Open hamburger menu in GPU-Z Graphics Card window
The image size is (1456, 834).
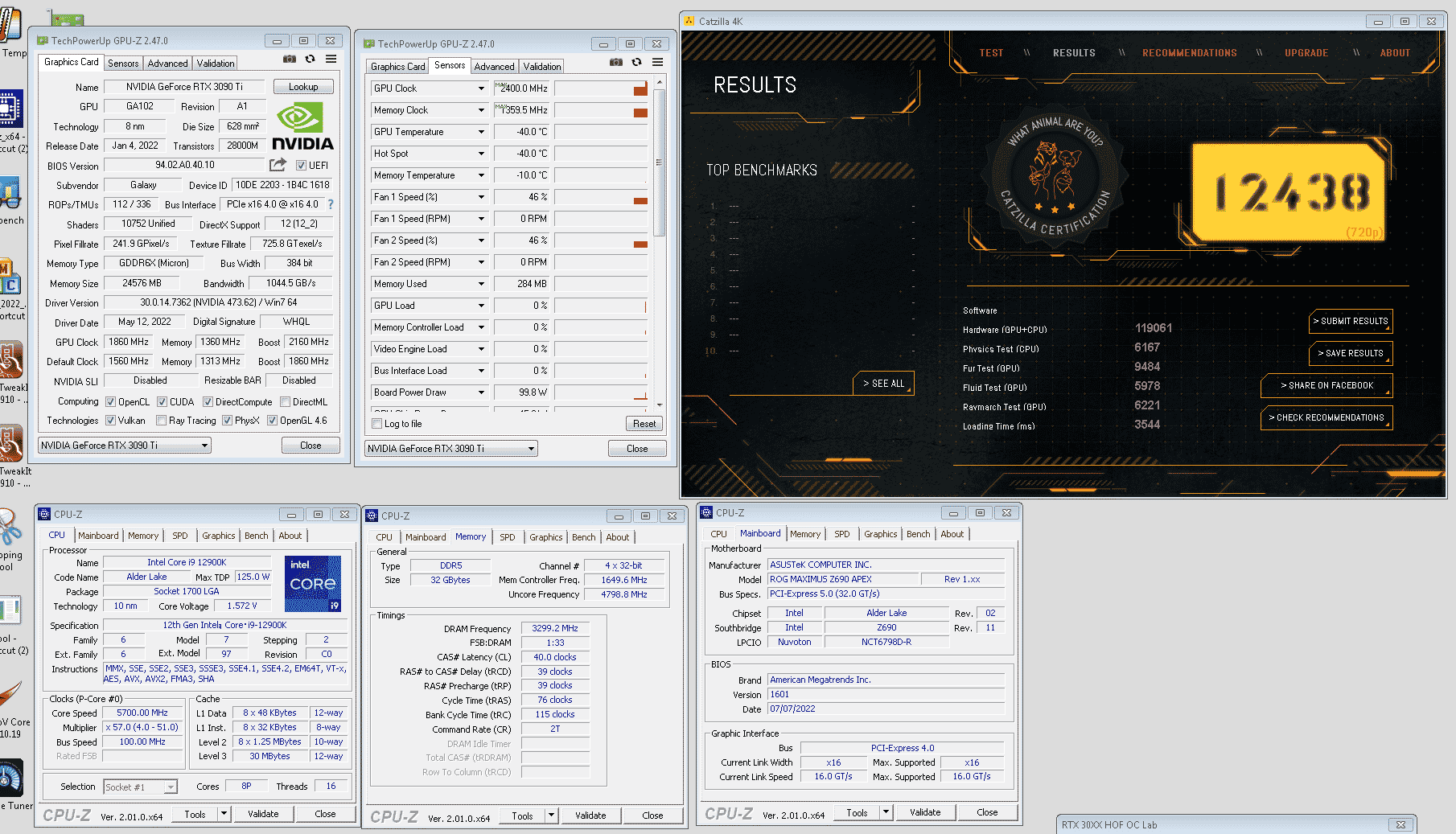point(331,59)
